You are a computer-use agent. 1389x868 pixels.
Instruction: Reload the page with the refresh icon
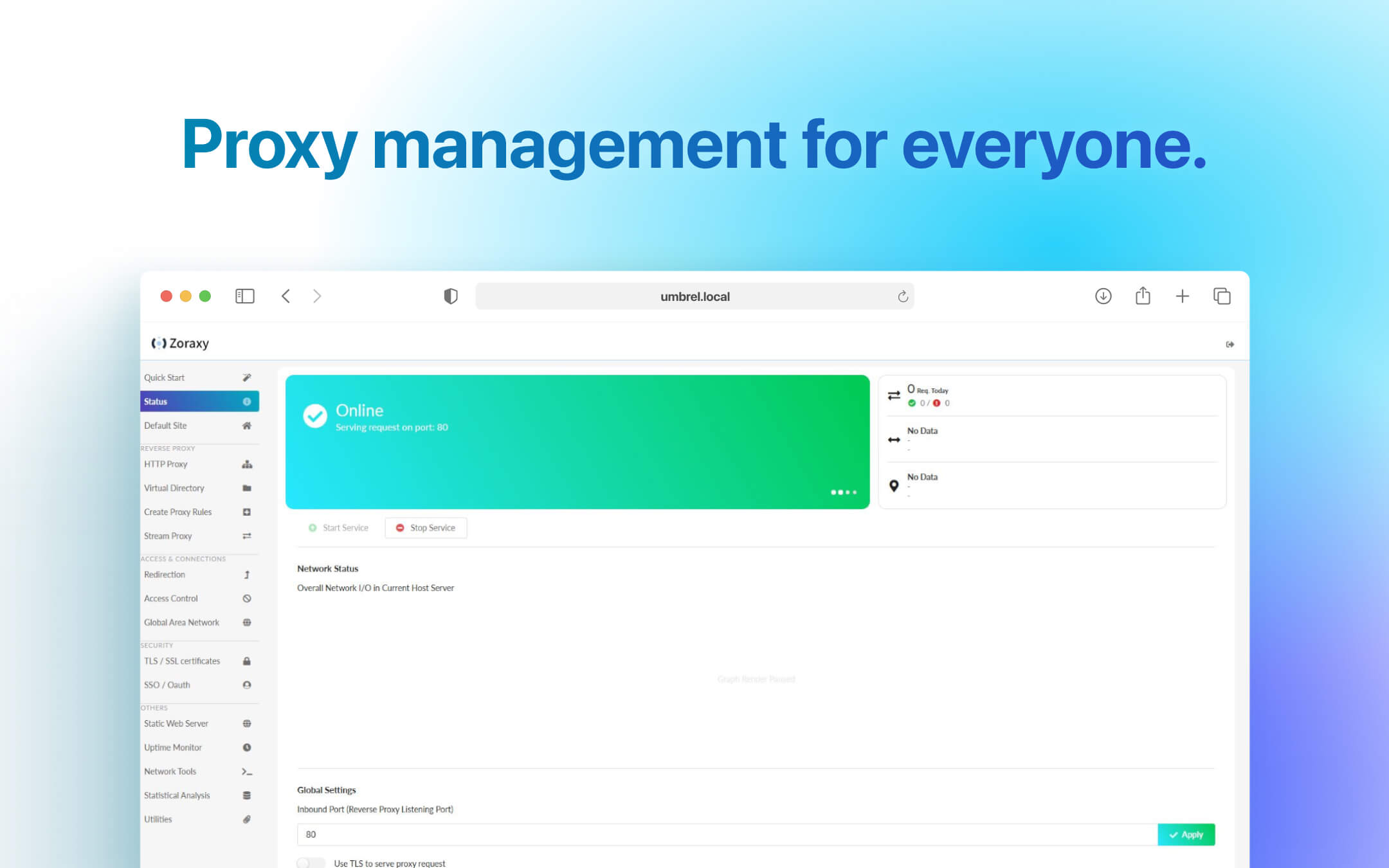pos(902,296)
